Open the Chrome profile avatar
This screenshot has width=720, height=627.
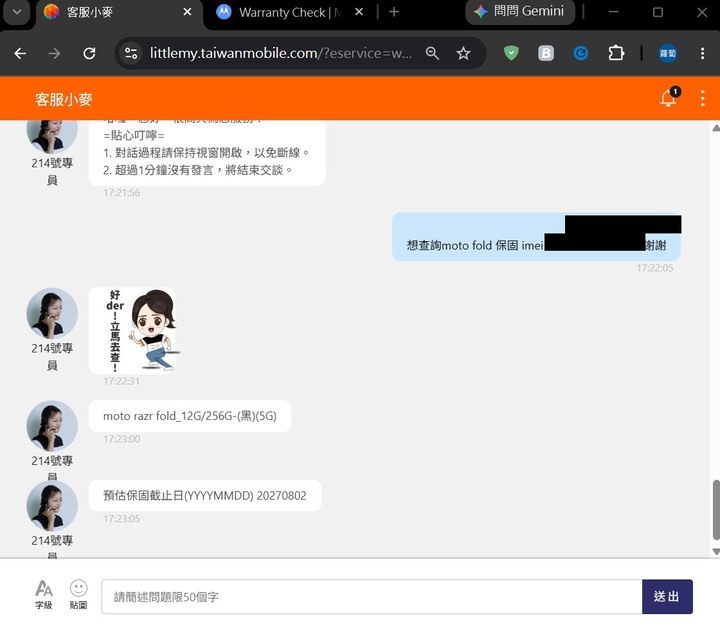668,54
